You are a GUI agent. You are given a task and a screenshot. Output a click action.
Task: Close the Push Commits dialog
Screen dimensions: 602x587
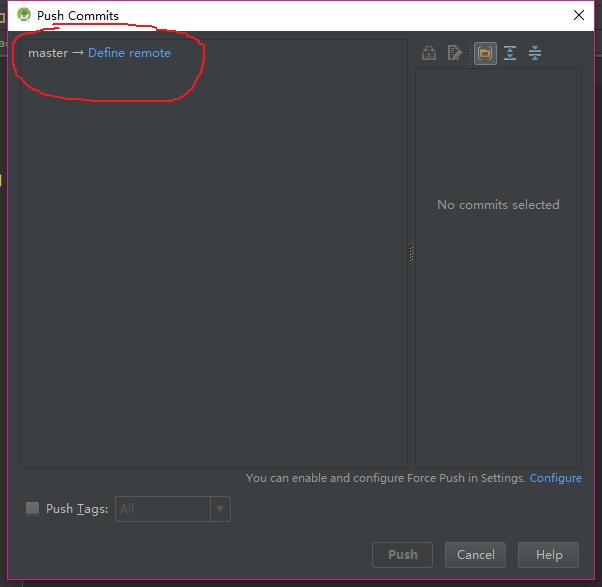[579, 15]
